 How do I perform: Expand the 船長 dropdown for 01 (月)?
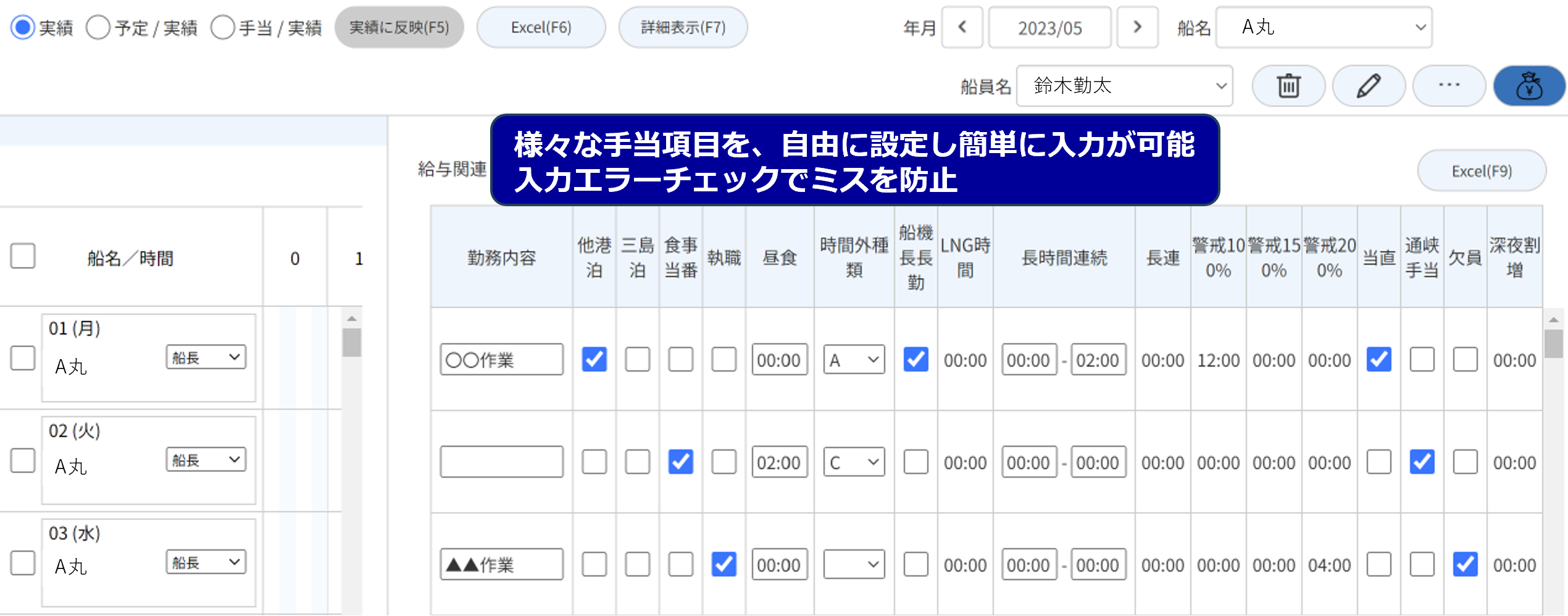206,357
